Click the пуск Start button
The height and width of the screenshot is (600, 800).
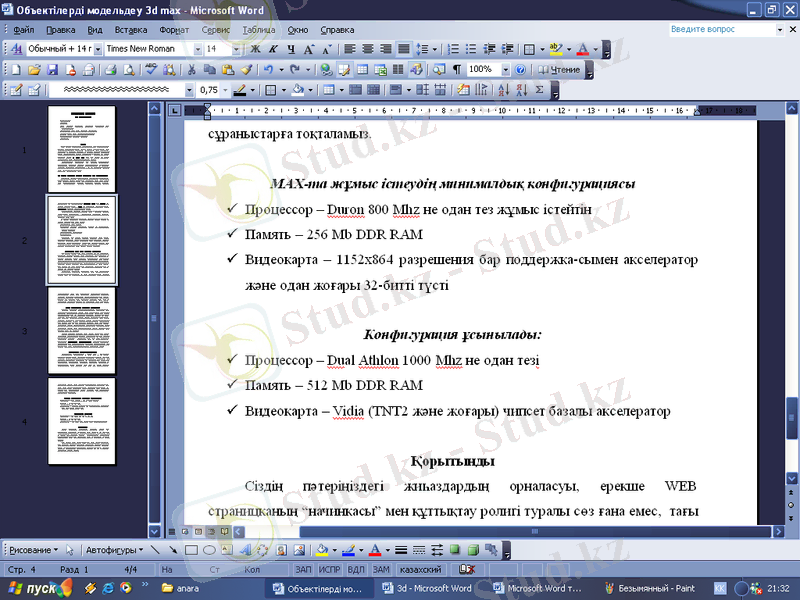pos(30,588)
